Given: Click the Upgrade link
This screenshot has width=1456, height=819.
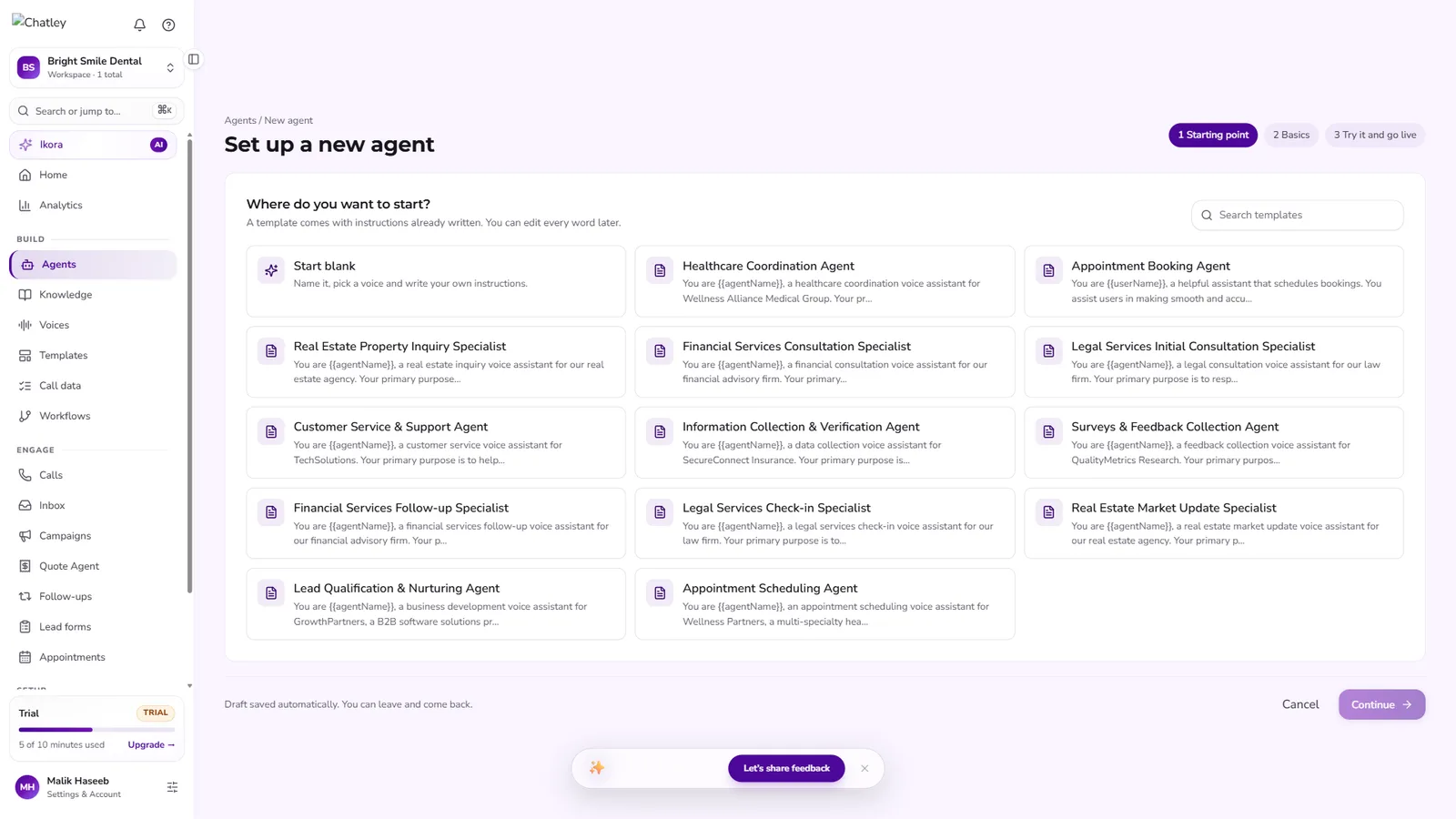Looking at the screenshot, I should pos(151,745).
